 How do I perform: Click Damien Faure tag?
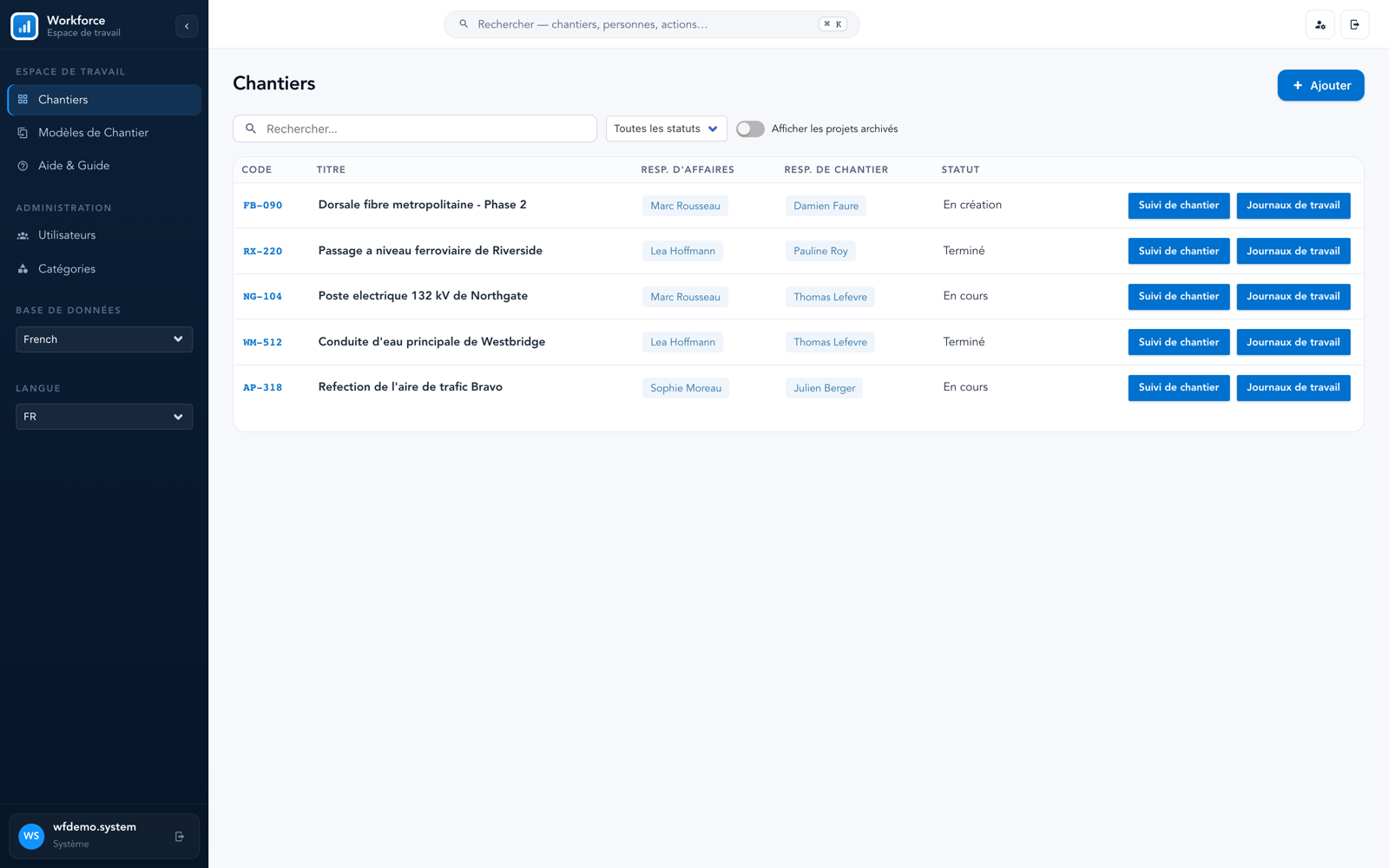(826, 206)
